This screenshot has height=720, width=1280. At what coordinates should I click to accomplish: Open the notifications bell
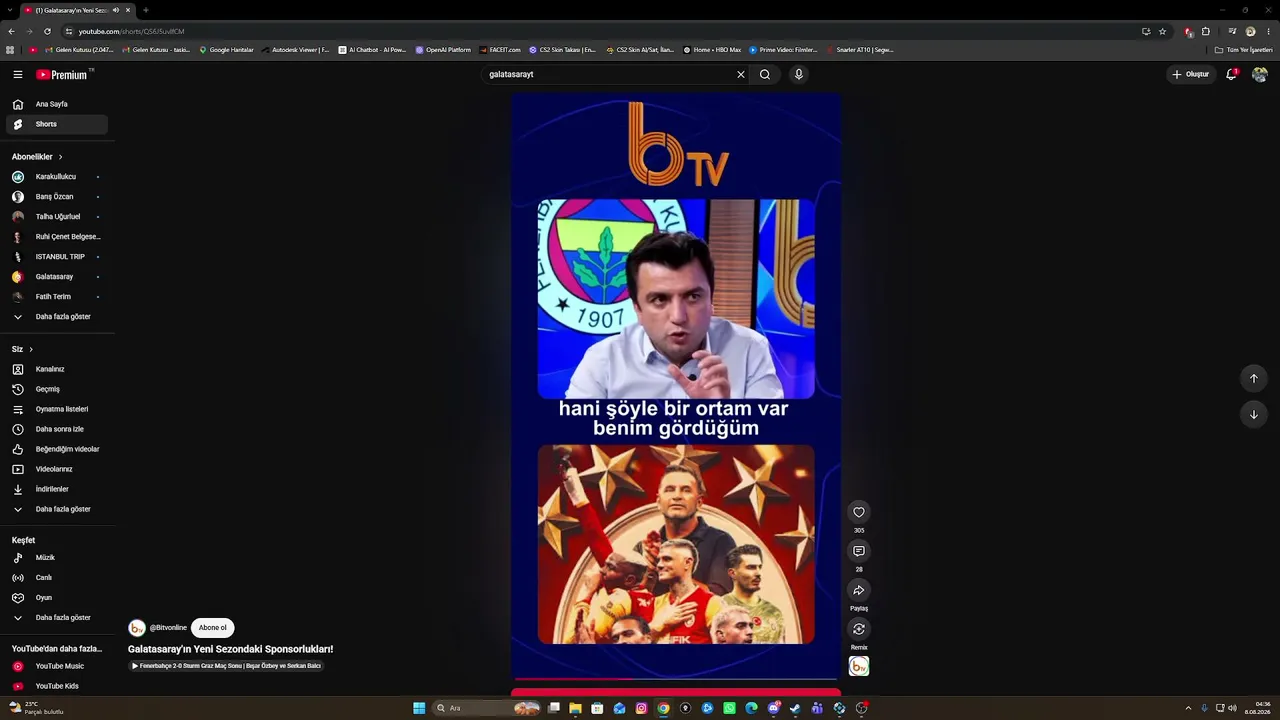1232,74
